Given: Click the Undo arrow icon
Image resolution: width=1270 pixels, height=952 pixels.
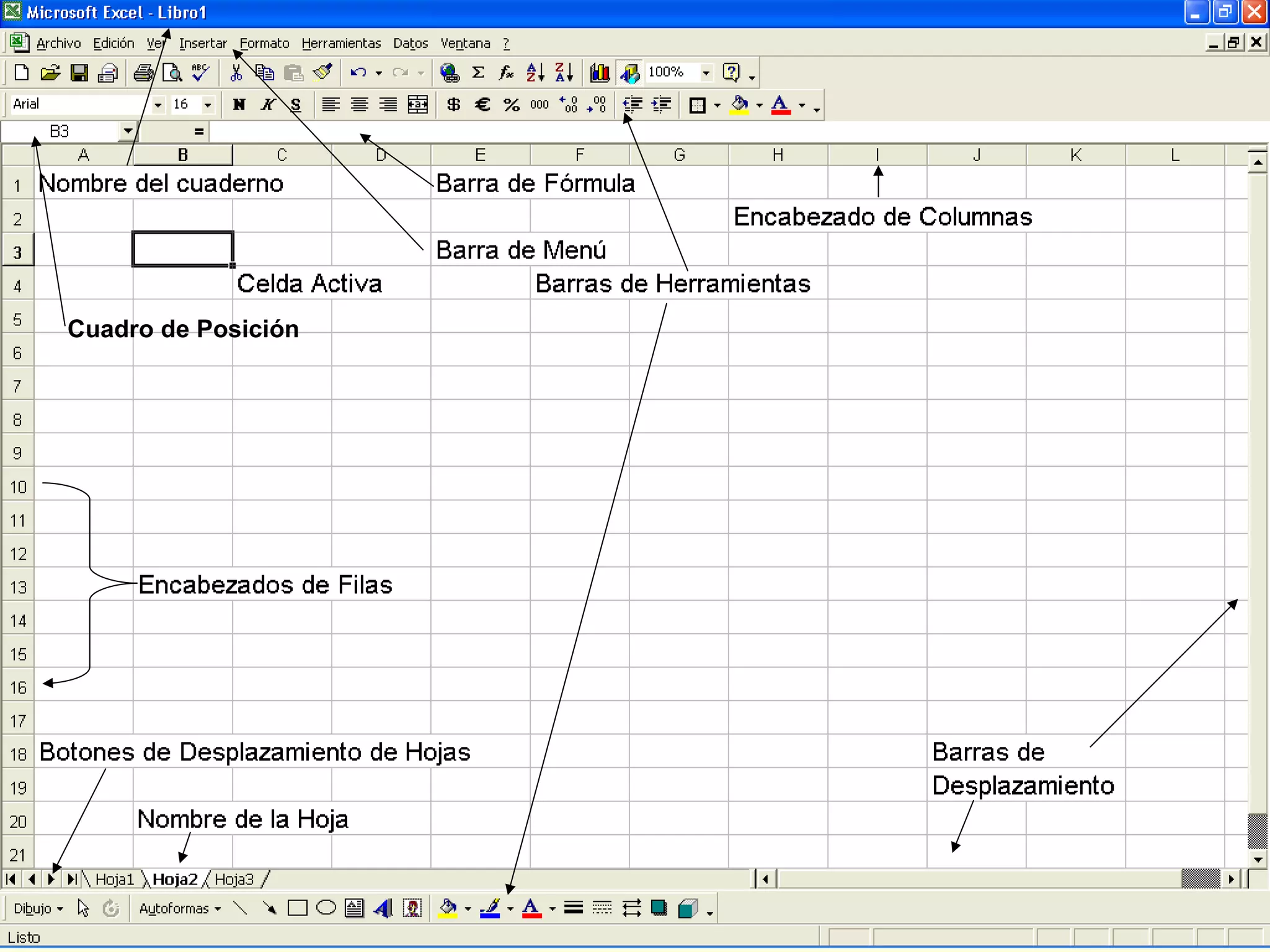Looking at the screenshot, I should pyautogui.click(x=358, y=73).
